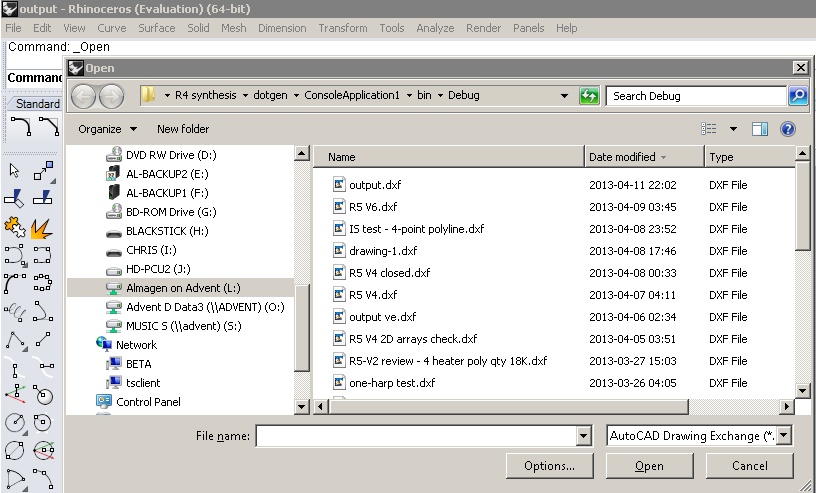Select BLACKSTICK (H:) drive in tree
The image size is (816, 493).
pyautogui.click(x=167, y=231)
